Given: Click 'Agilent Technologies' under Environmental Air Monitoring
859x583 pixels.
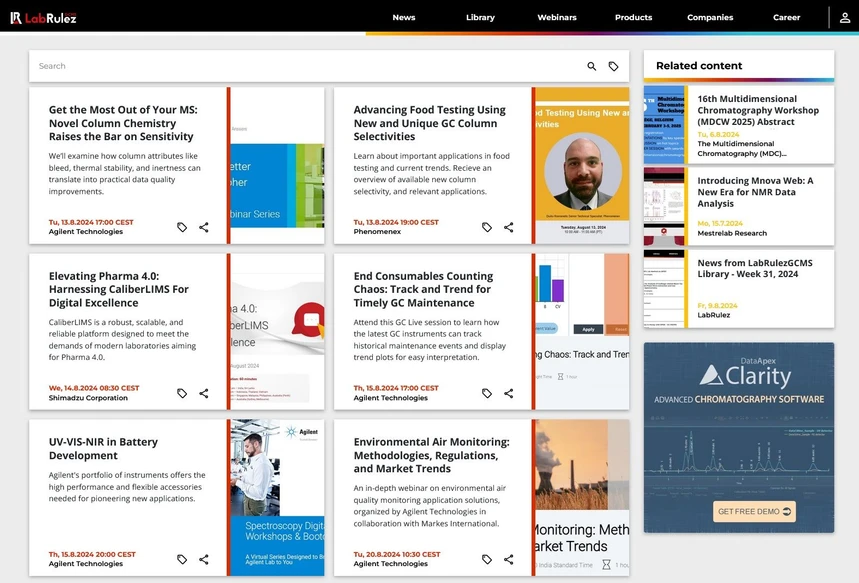Looking at the screenshot, I should (391, 564).
